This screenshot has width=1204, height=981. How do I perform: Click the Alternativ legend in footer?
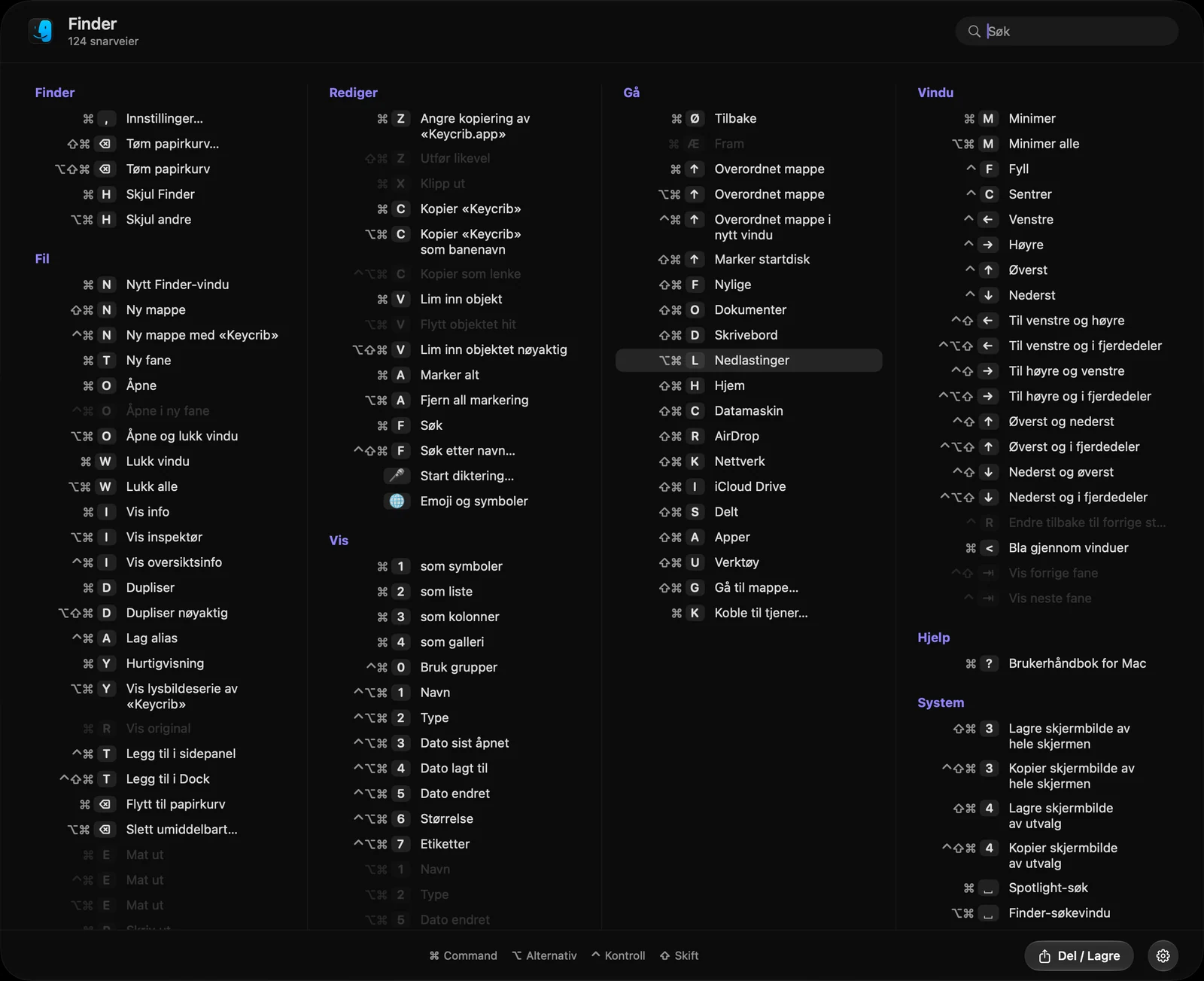click(x=544, y=955)
